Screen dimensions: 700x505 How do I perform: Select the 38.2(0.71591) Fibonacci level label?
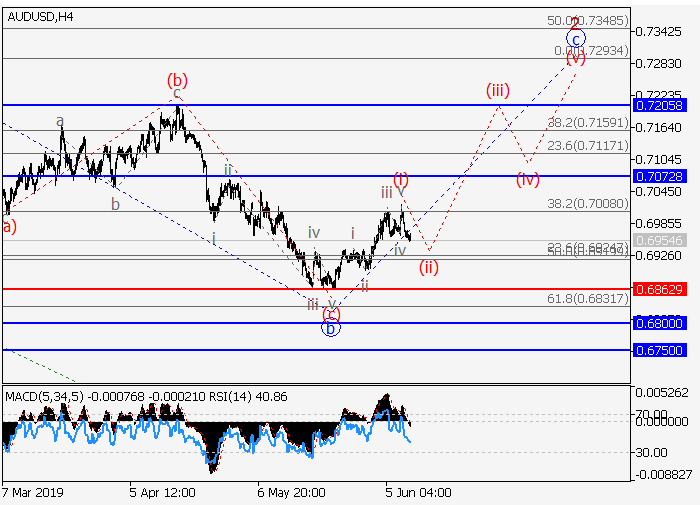(x=588, y=122)
